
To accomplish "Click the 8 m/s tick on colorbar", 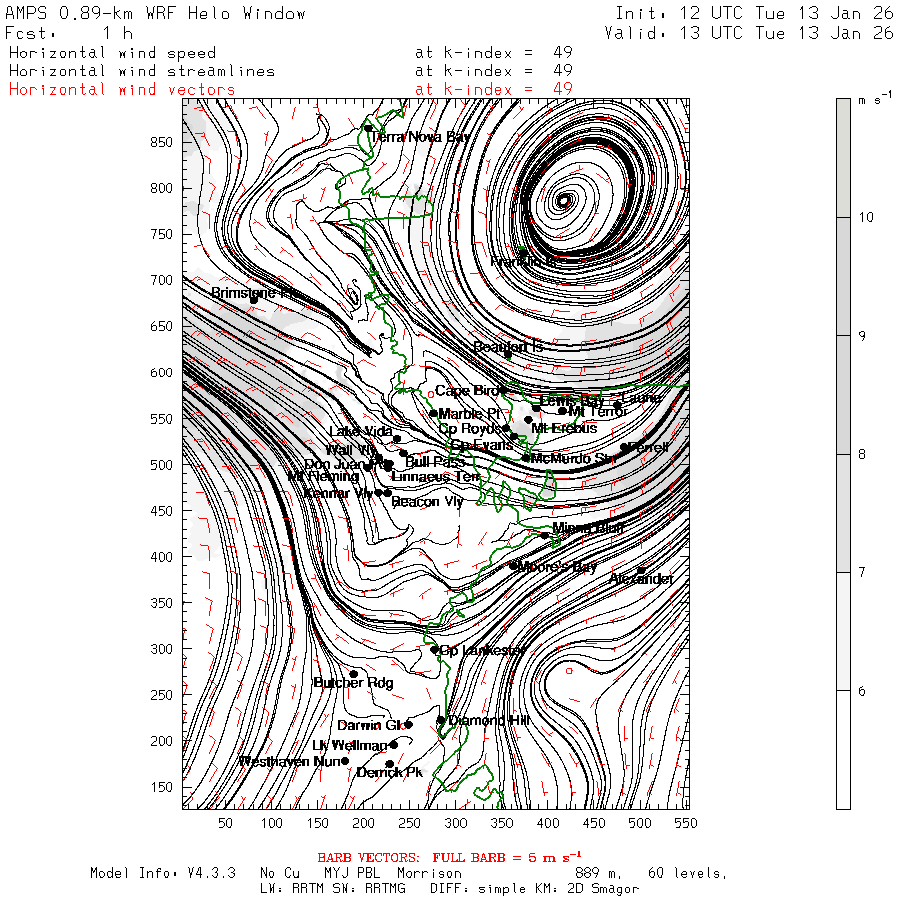I will [x=862, y=454].
